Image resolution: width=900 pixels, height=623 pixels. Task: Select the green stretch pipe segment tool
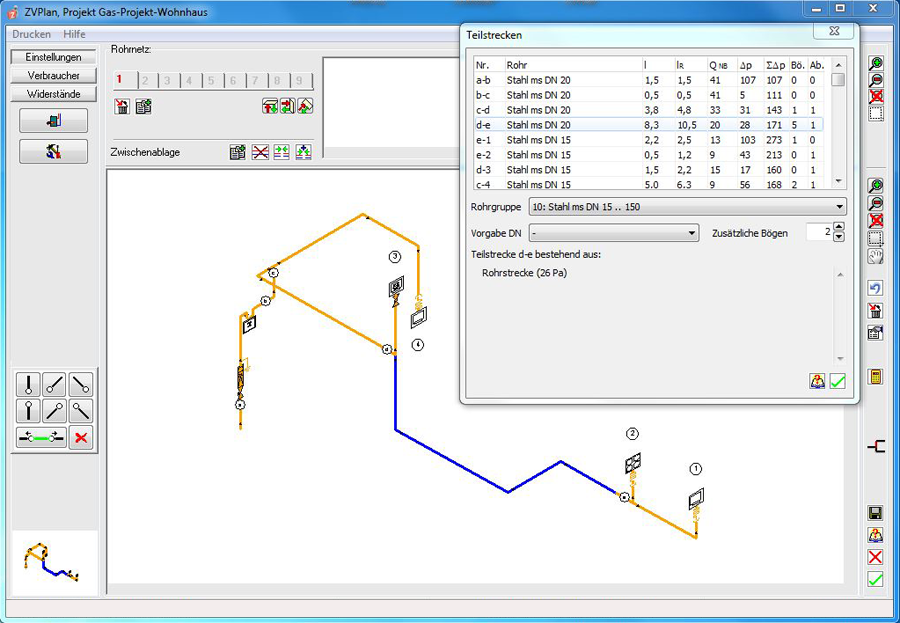41,437
